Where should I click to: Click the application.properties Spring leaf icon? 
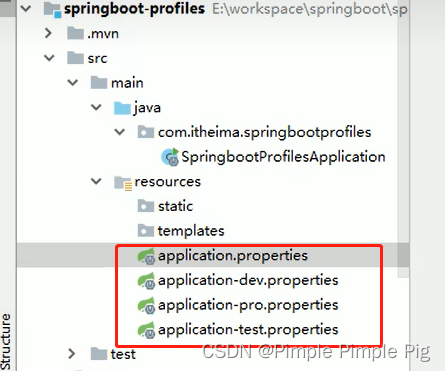click(x=146, y=256)
